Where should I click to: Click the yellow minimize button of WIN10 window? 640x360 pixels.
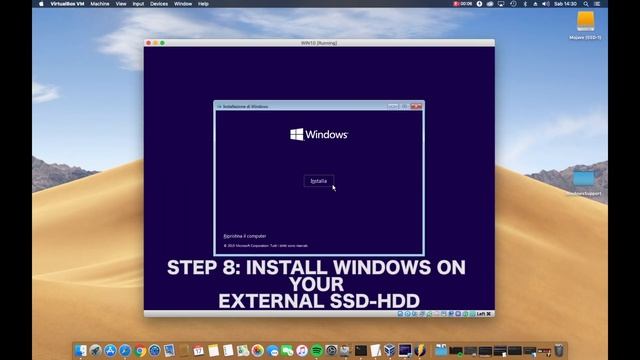coord(156,43)
